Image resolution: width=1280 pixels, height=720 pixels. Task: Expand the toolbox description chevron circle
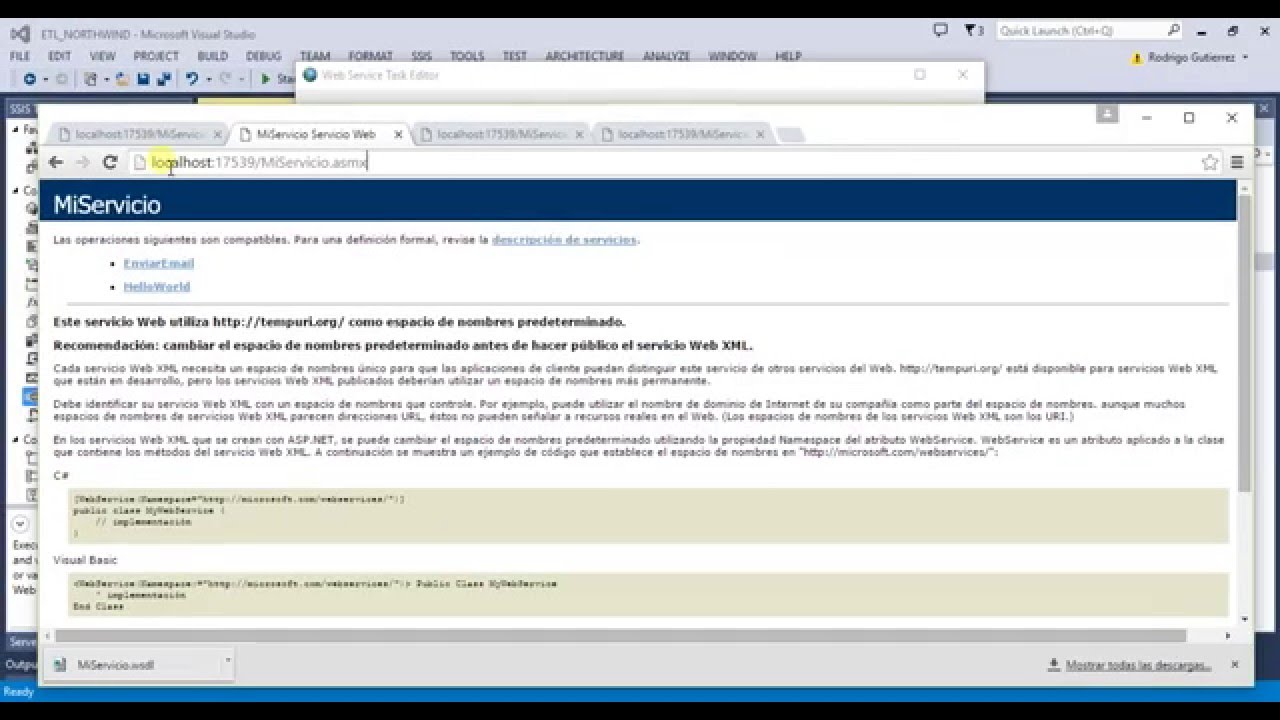point(19,524)
